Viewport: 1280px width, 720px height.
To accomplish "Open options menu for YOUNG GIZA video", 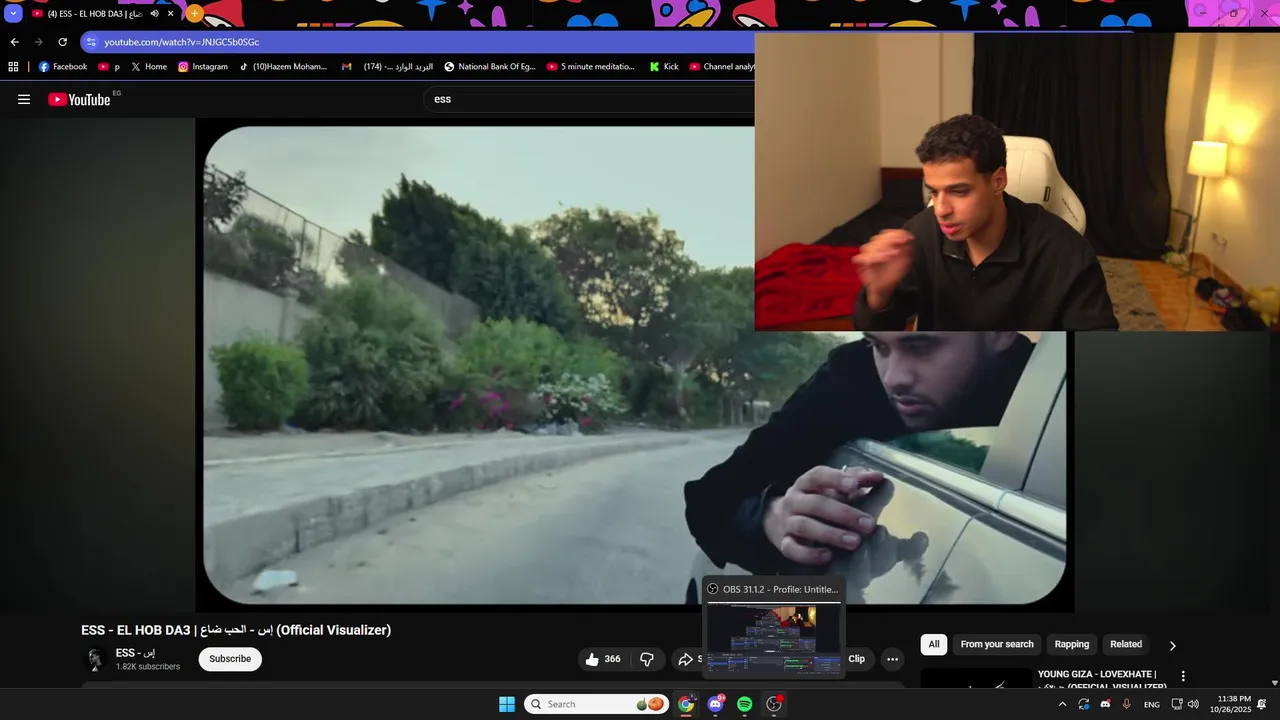I will (1183, 676).
